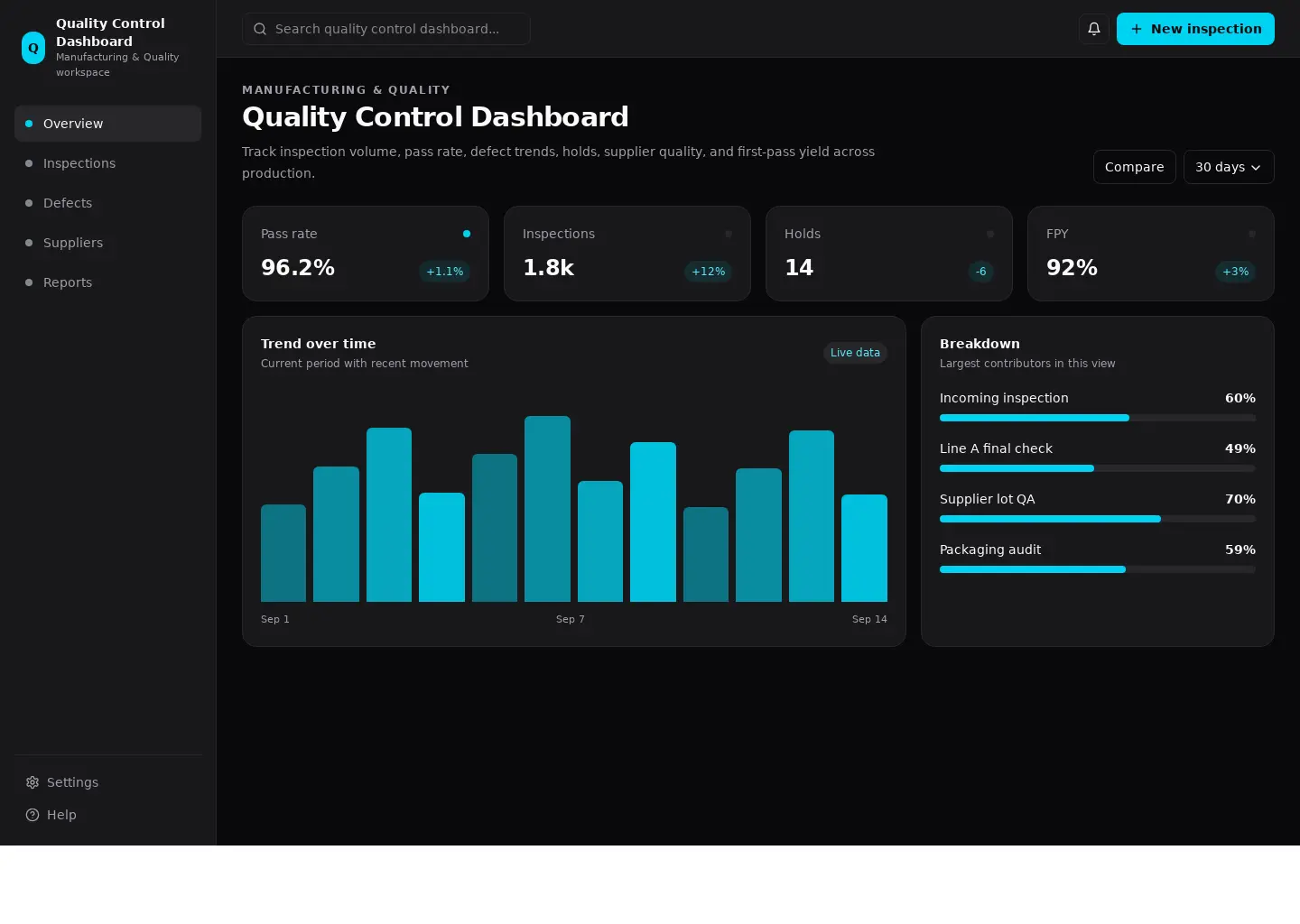Open the Suppliers section
The height and width of the screenshot is (924, 1300).
(107, 243)
